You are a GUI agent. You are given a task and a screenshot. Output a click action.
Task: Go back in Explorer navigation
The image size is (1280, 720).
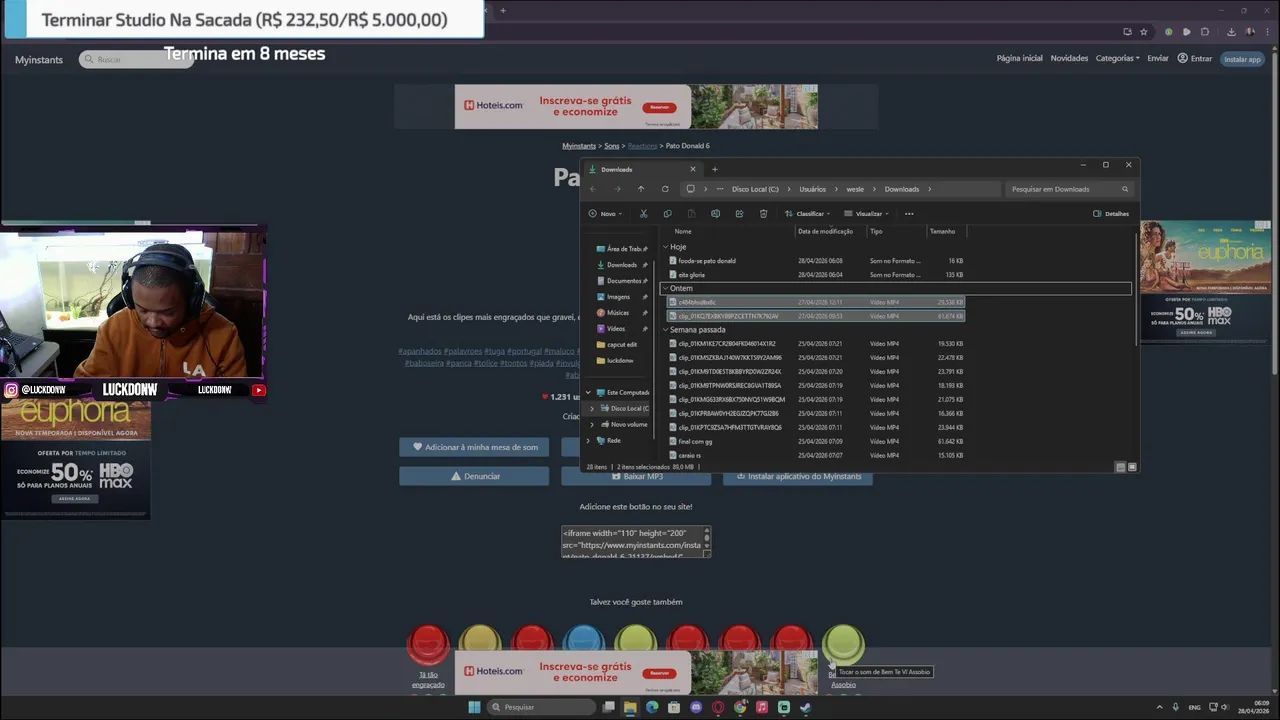pyautogui.click(x=593, y=189)
